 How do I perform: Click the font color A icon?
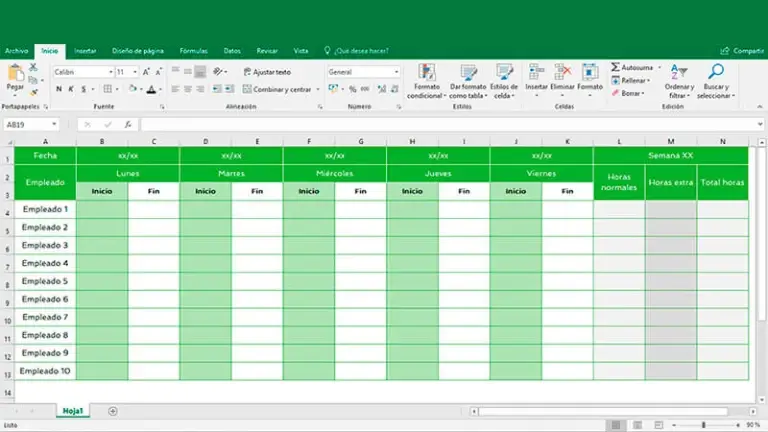(x=151, y=90)
